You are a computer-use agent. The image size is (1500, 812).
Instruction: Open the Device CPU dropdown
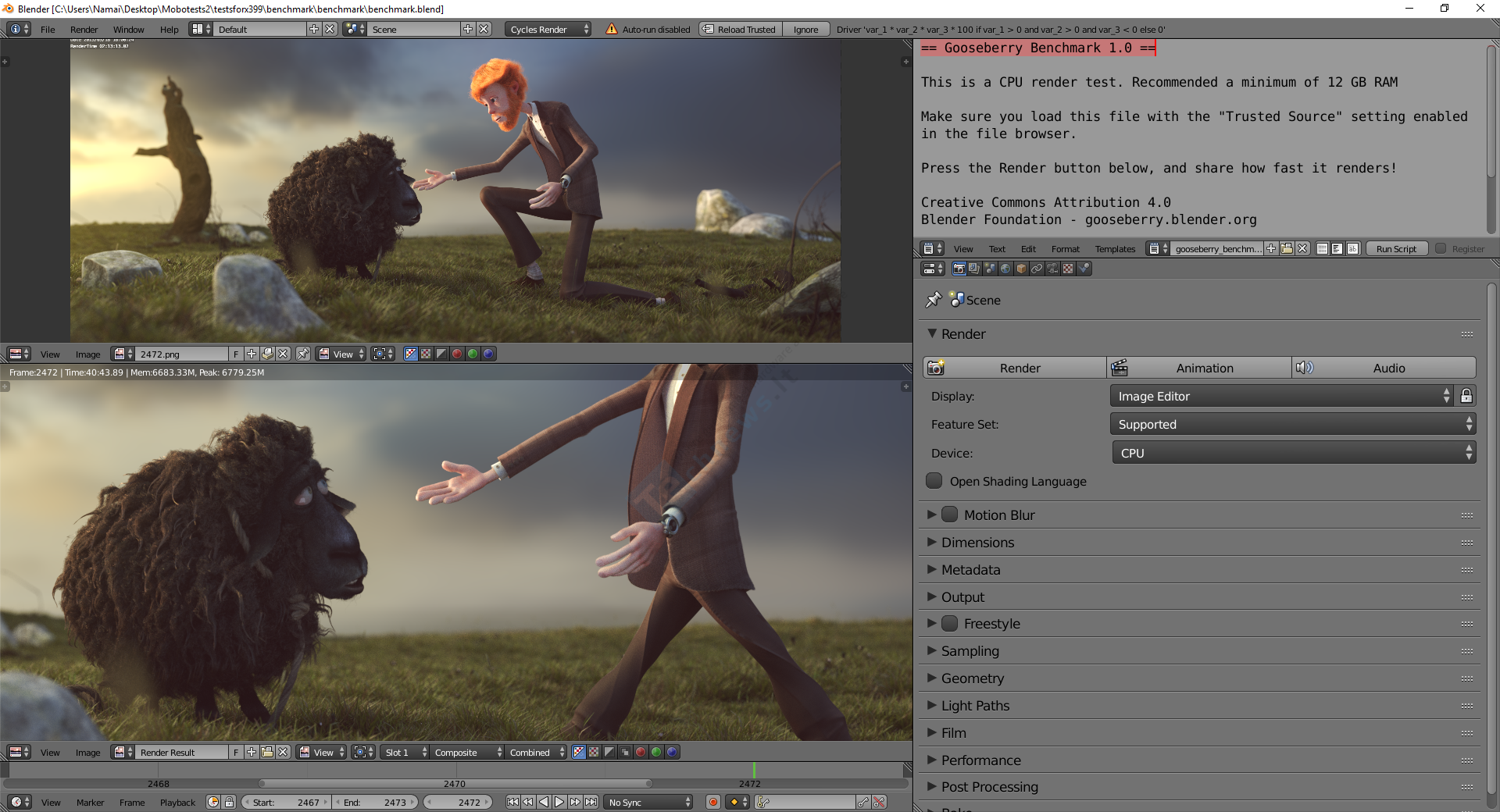[x=1293, y=453]
